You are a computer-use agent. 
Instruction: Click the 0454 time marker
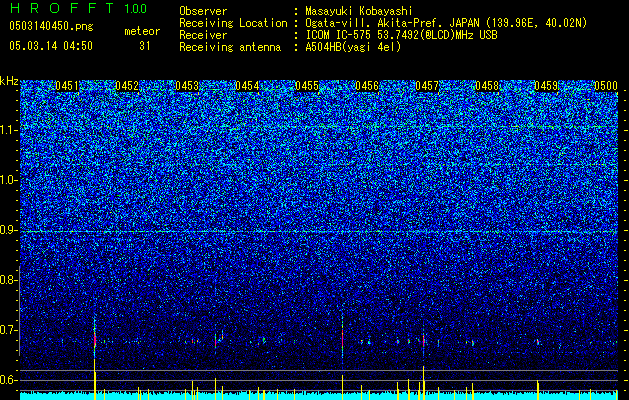pyautogui.click(x=247, y=86)
